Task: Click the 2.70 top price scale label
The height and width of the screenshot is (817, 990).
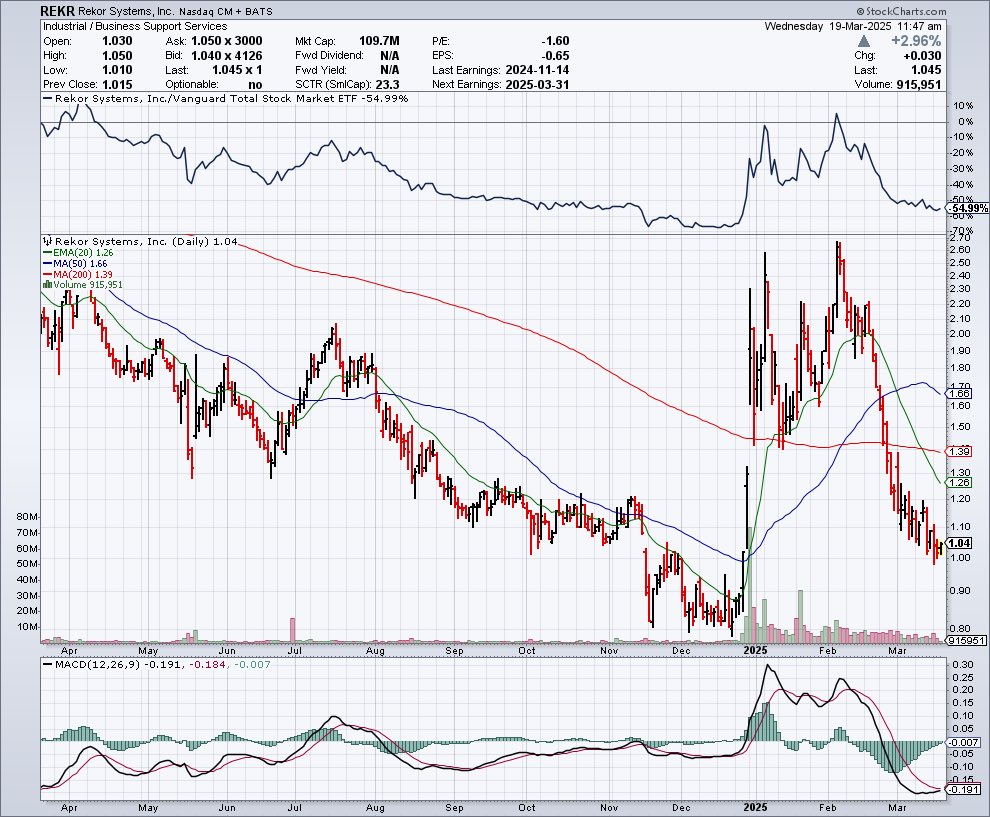Action: [x=960, y=238]
